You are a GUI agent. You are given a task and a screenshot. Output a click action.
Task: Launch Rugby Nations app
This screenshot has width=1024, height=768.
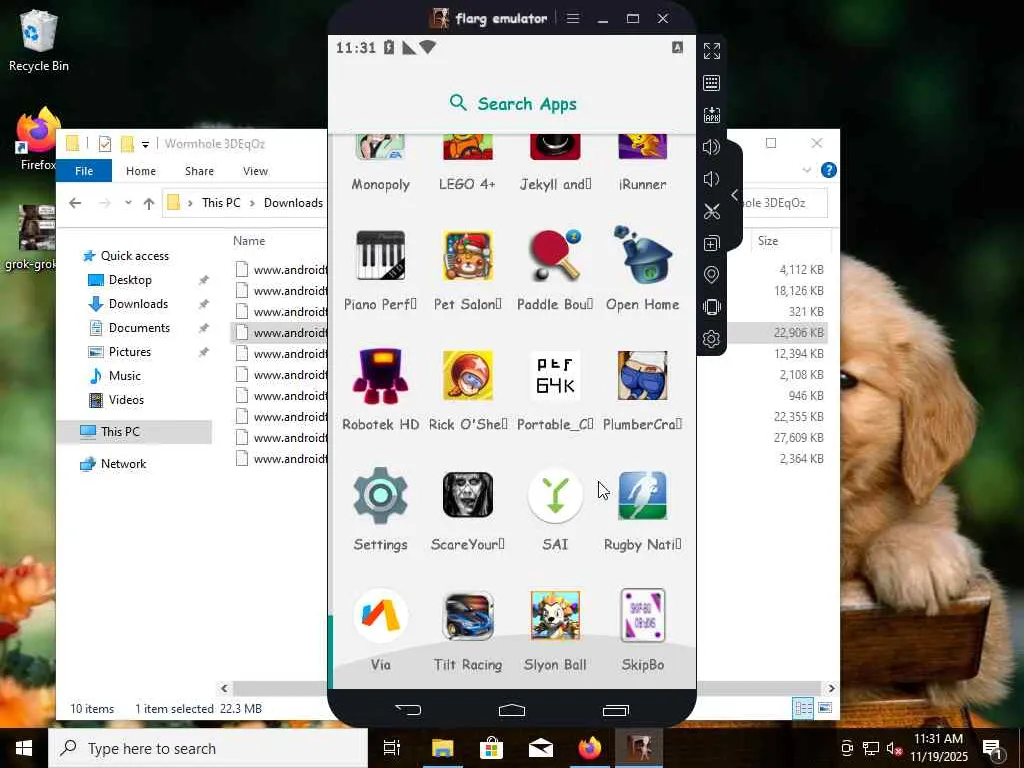coord(643,496)
